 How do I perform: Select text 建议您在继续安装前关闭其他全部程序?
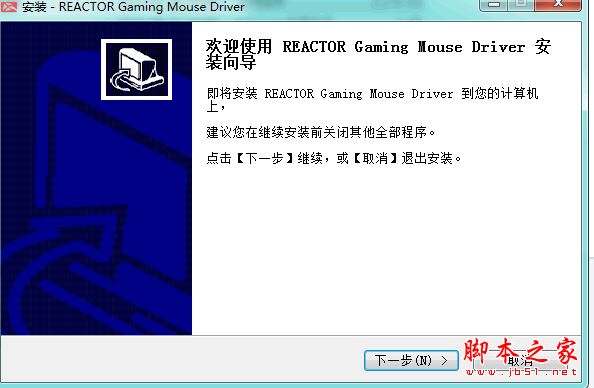[320, 132]
